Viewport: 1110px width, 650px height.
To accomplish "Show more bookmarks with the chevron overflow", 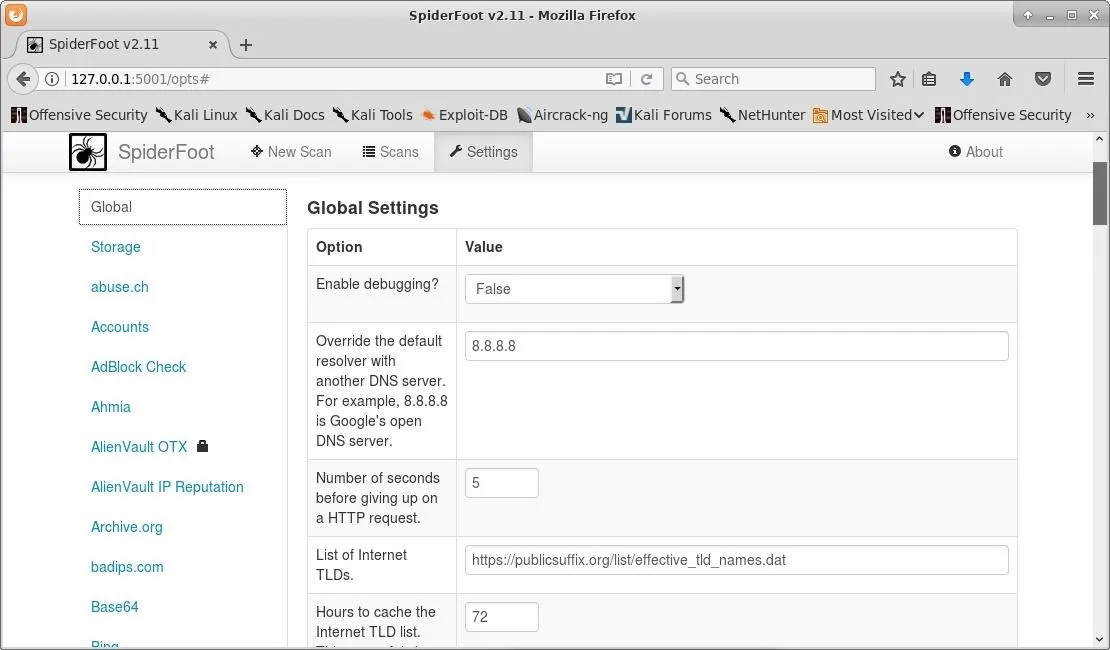I will point(1090,115).
